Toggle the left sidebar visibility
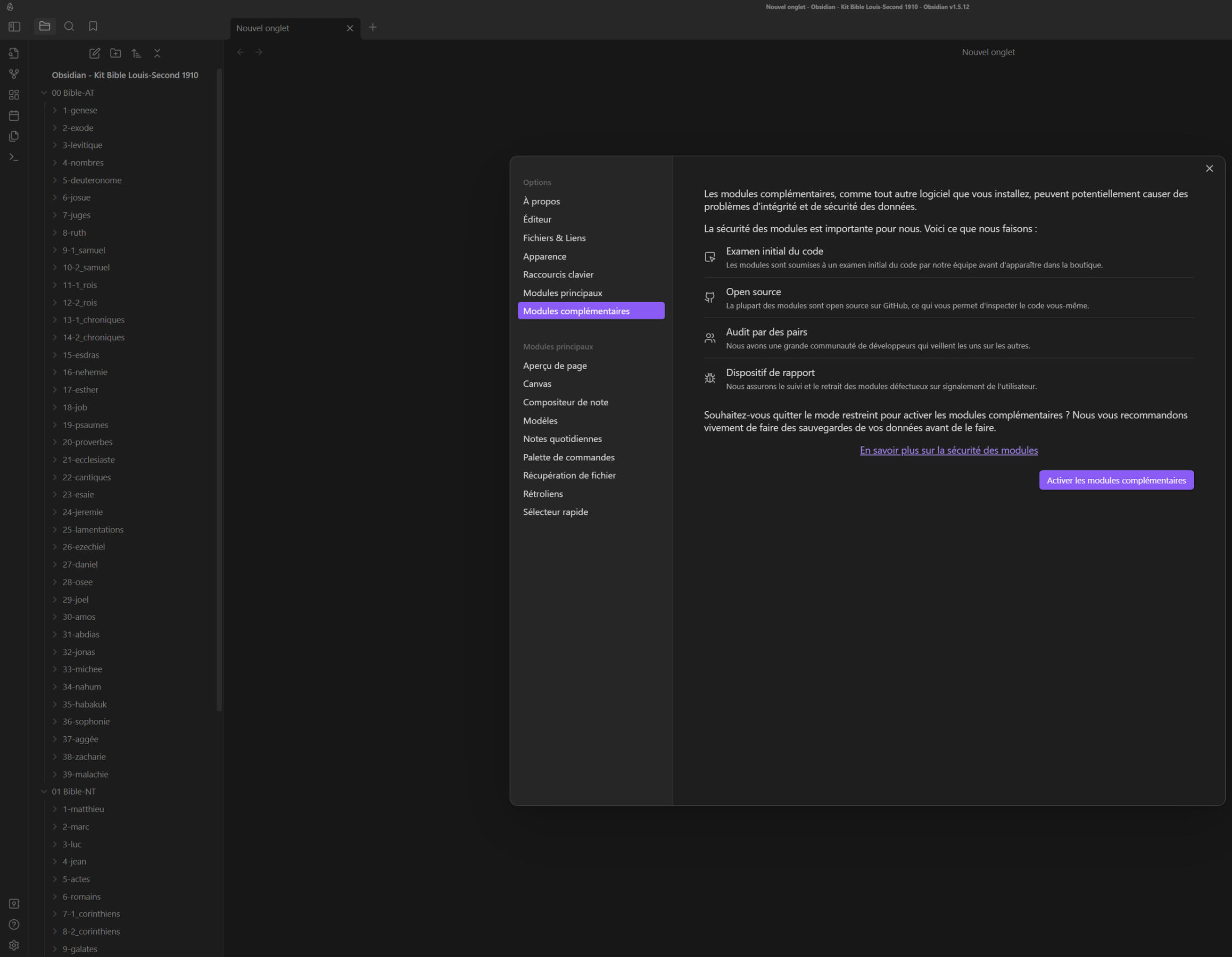 pyautogui.click(x=13, y=26)
